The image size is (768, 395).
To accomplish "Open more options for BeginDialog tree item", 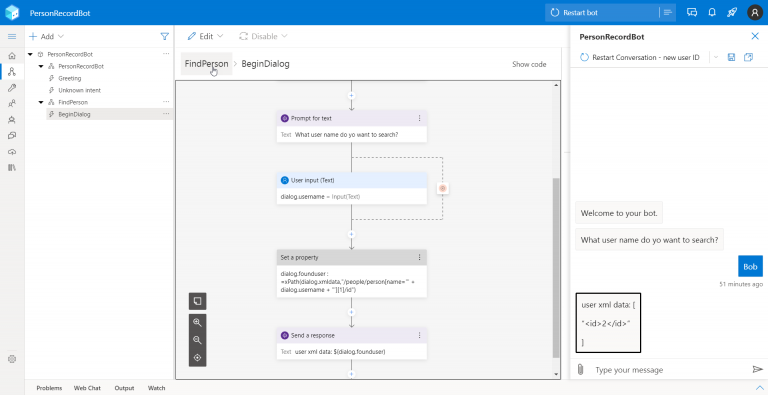I will tap(166, 114).
